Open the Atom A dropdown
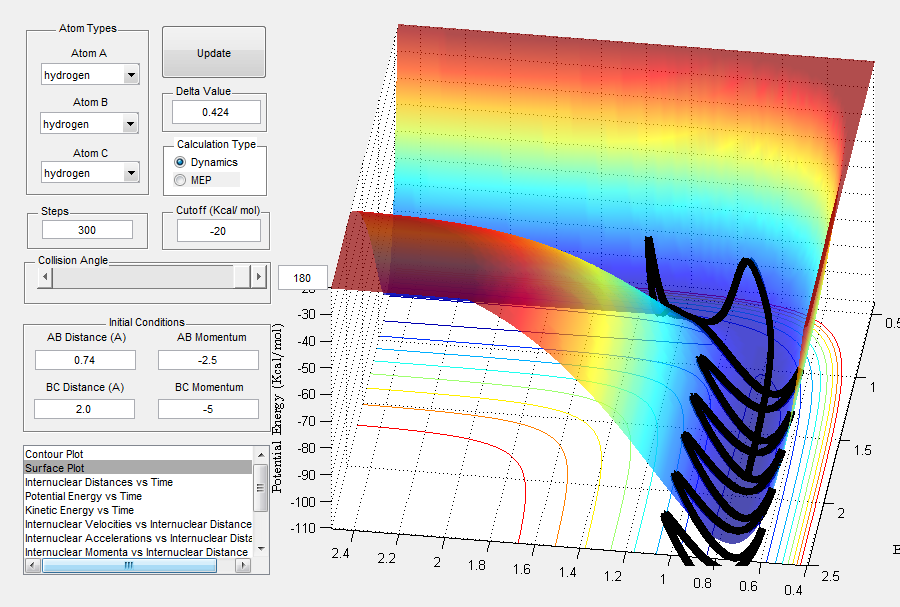This screenshot has height=607, width=900. [90, 75]
